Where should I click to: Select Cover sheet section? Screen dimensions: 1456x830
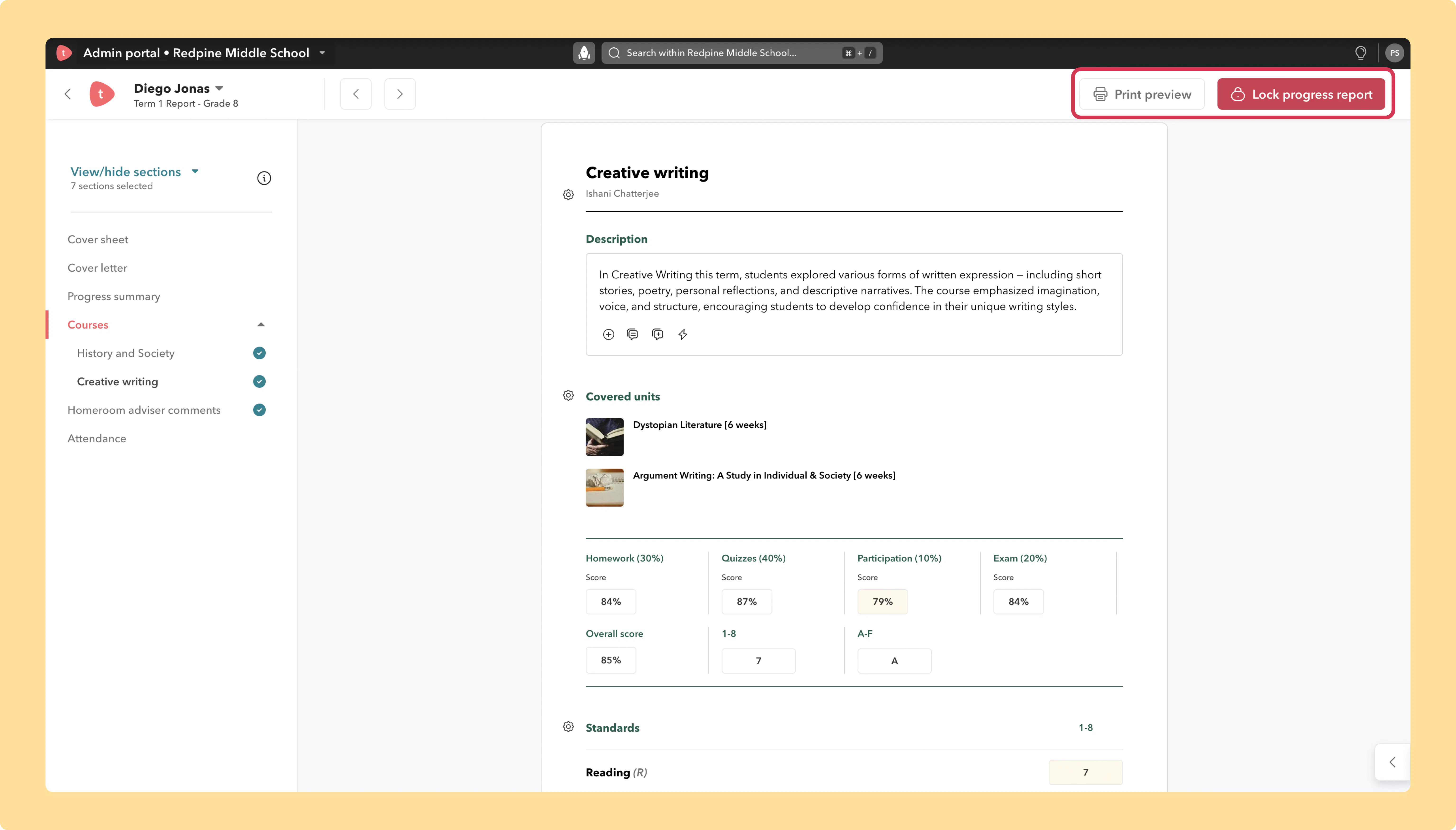coord(98,239)
